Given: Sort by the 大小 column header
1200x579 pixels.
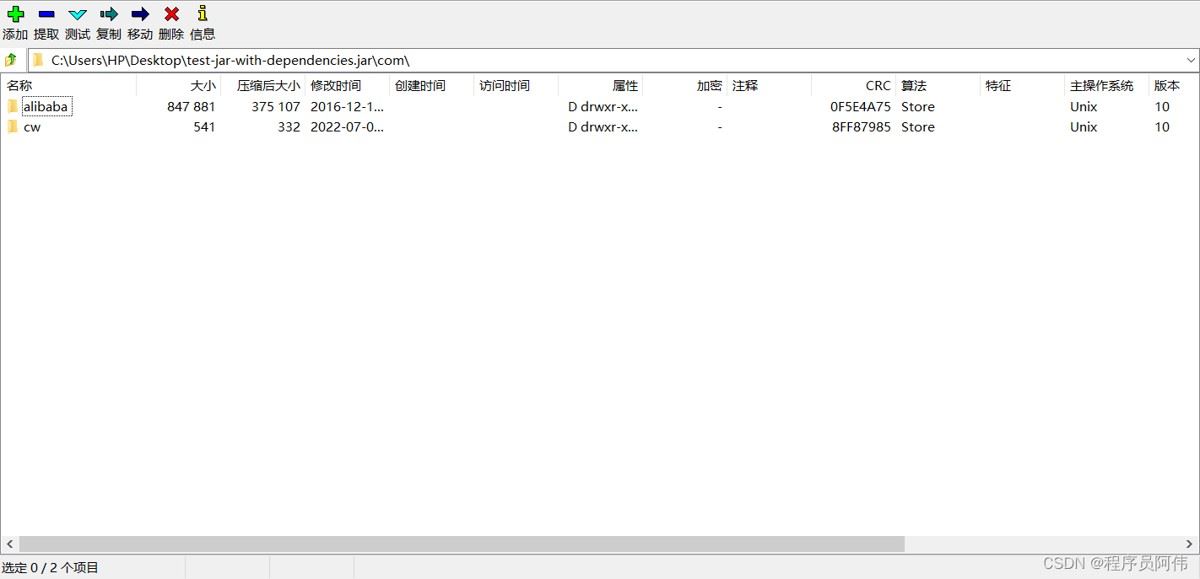Looking at the screenshot, I should click(x=203, y=86).
